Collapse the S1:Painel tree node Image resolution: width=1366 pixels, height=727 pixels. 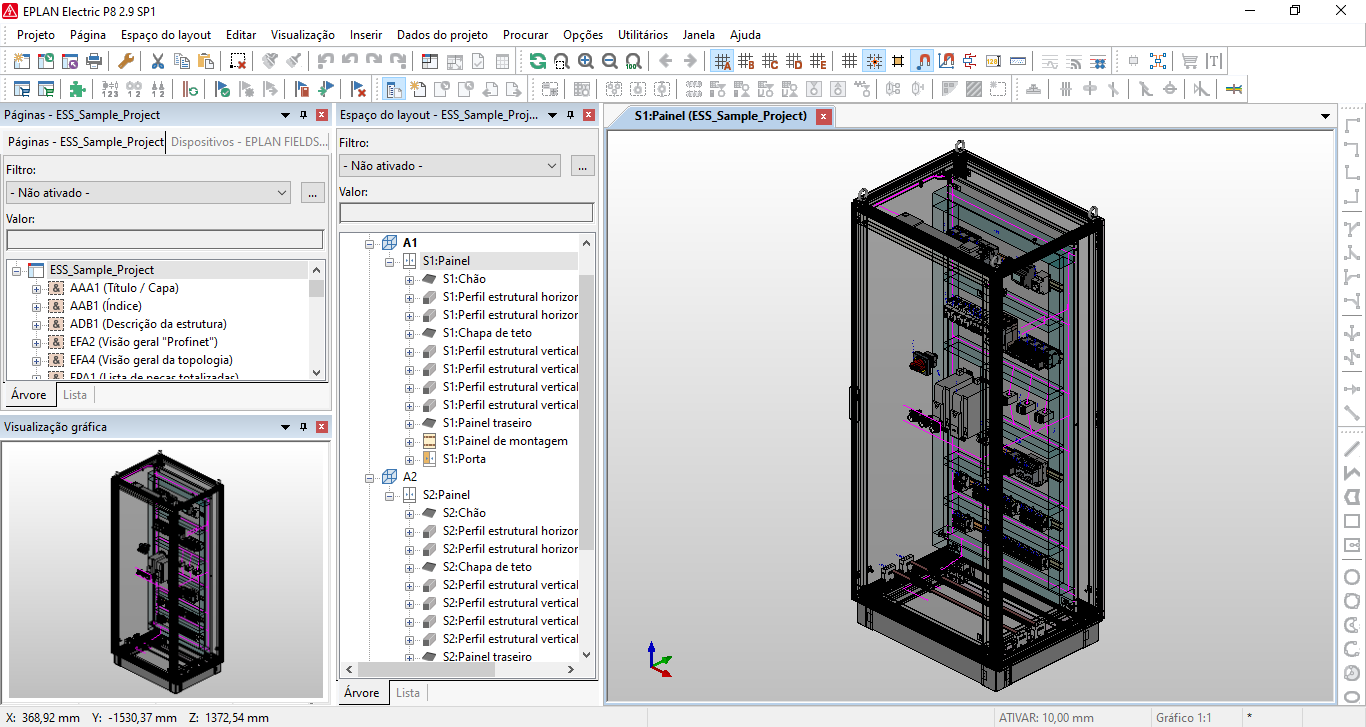[390, 261]
